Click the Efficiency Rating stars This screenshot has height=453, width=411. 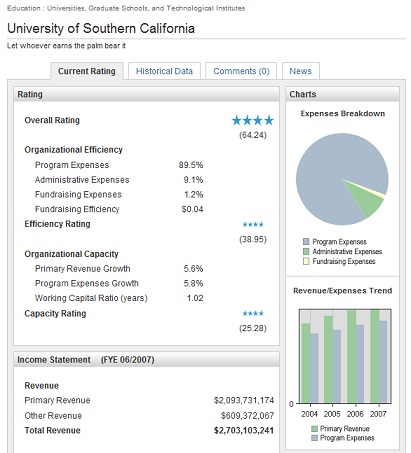click(253, 225)
